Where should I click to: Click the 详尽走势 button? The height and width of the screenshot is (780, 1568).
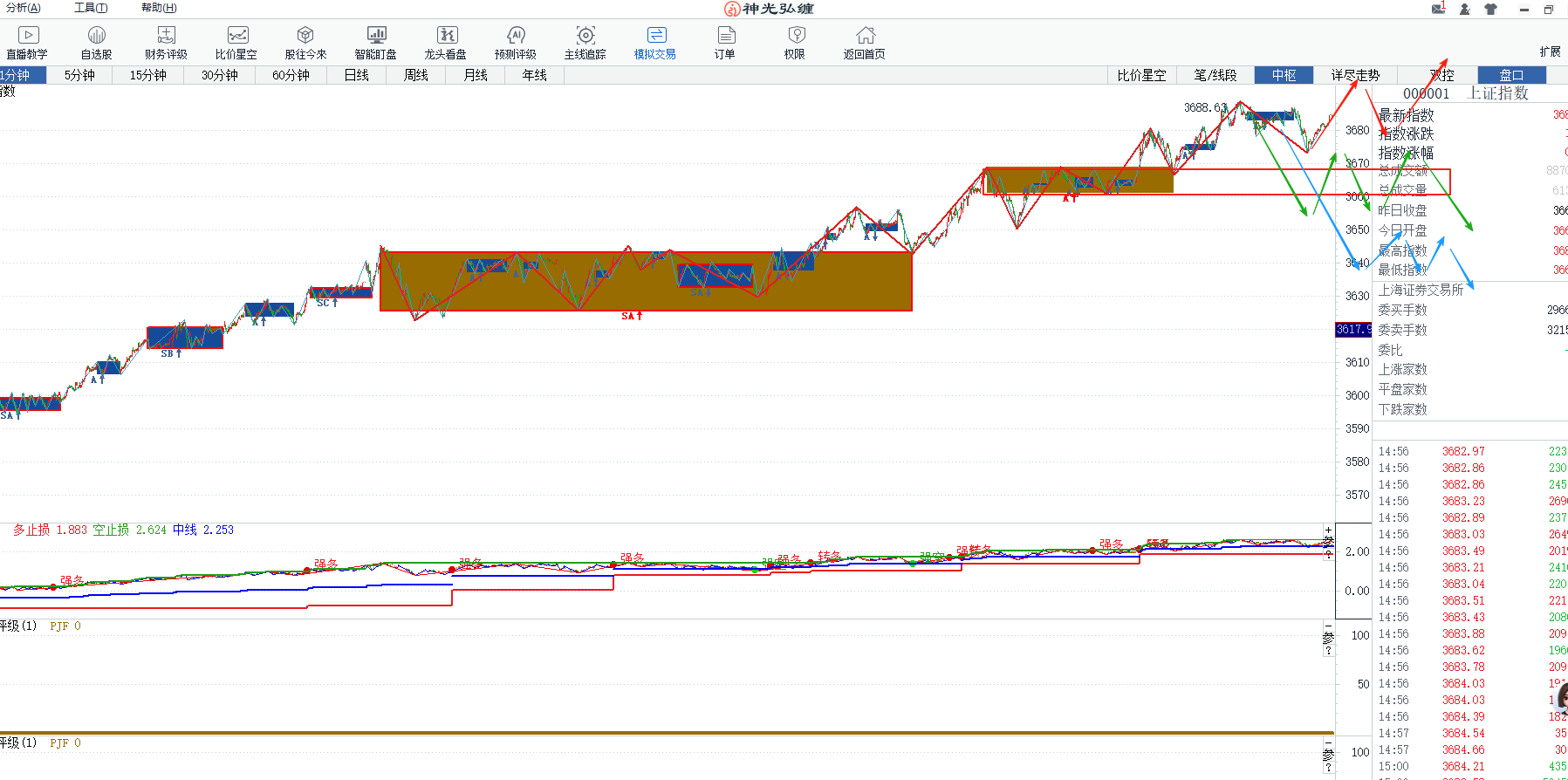point(1355,75)
